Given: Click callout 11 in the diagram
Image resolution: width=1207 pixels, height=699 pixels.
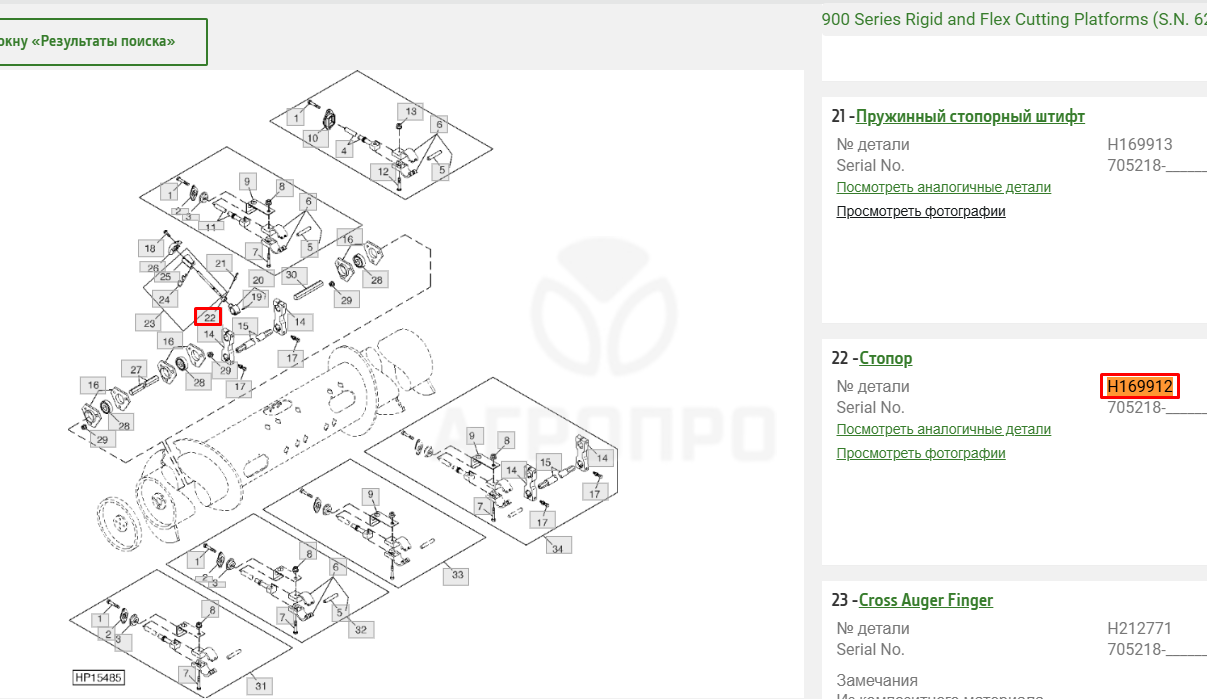Looking at the screenshot, I should coord(210,227).
